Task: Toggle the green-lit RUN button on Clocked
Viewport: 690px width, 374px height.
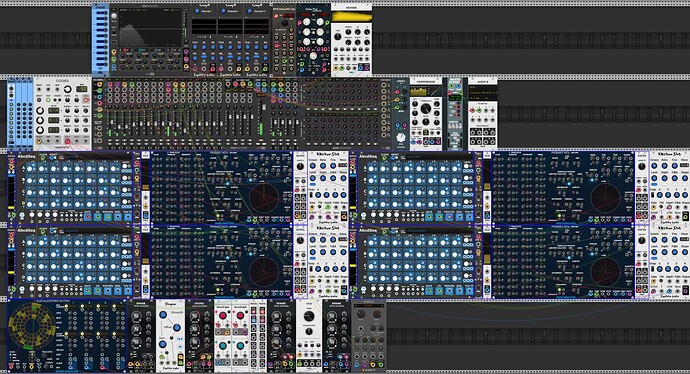Action: point(48,100)
